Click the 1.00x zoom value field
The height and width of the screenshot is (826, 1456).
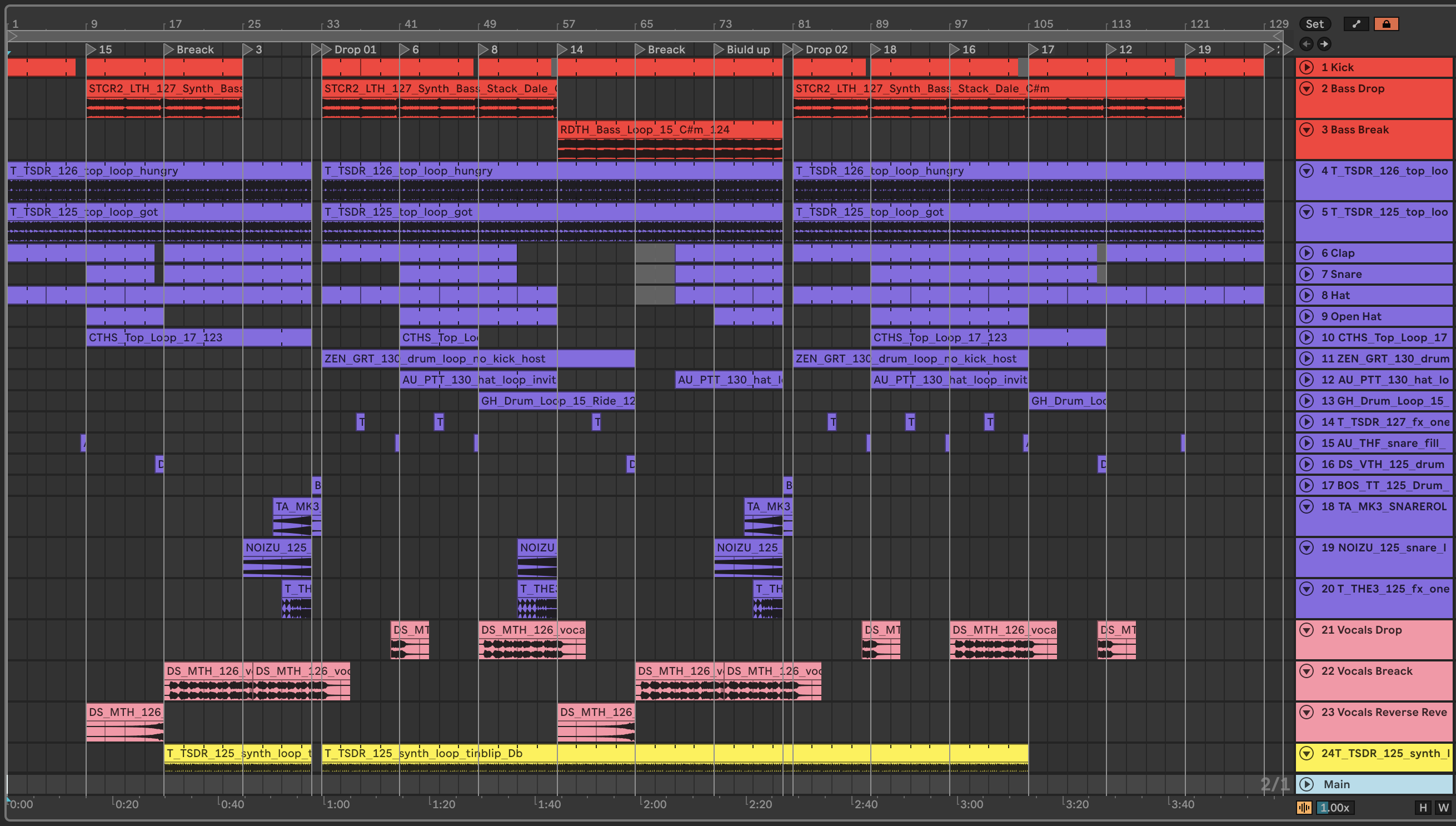[1334, 807]
